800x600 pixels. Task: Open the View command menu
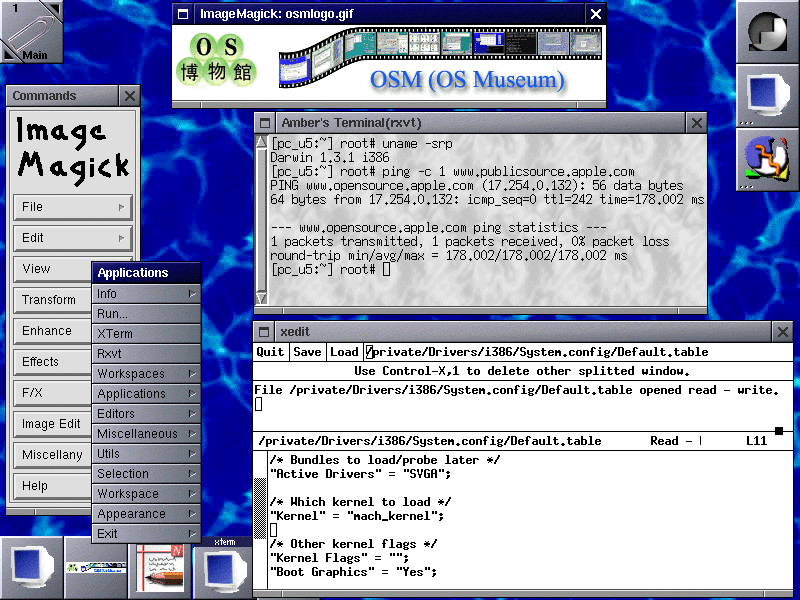click(53, 269)
